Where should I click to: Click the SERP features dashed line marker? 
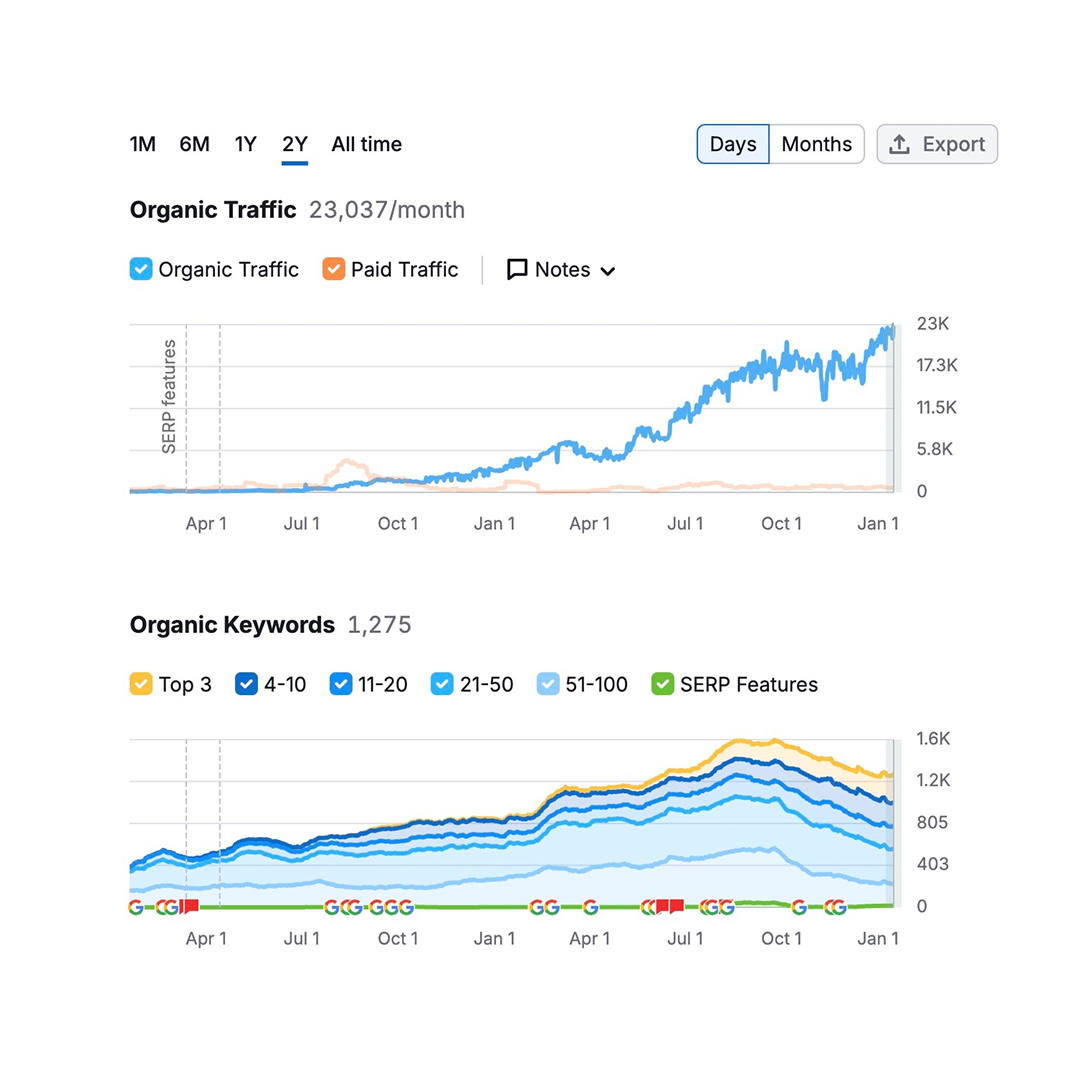pos(187,400)
